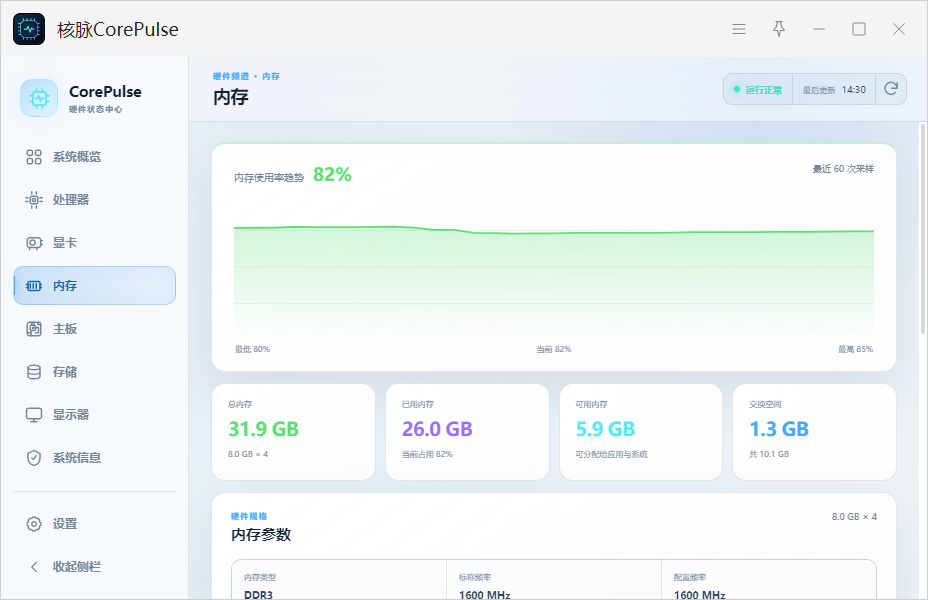Click the 总内存 31.9 GB card
The image size is (928, 600).
pos(294,432)
